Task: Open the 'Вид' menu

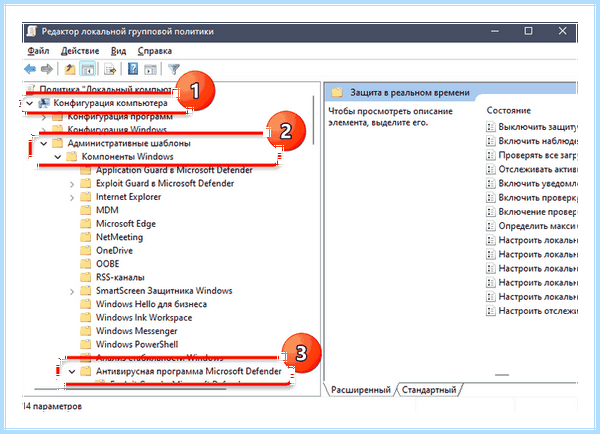Action: pyautogui.click(x=118, y=51)
